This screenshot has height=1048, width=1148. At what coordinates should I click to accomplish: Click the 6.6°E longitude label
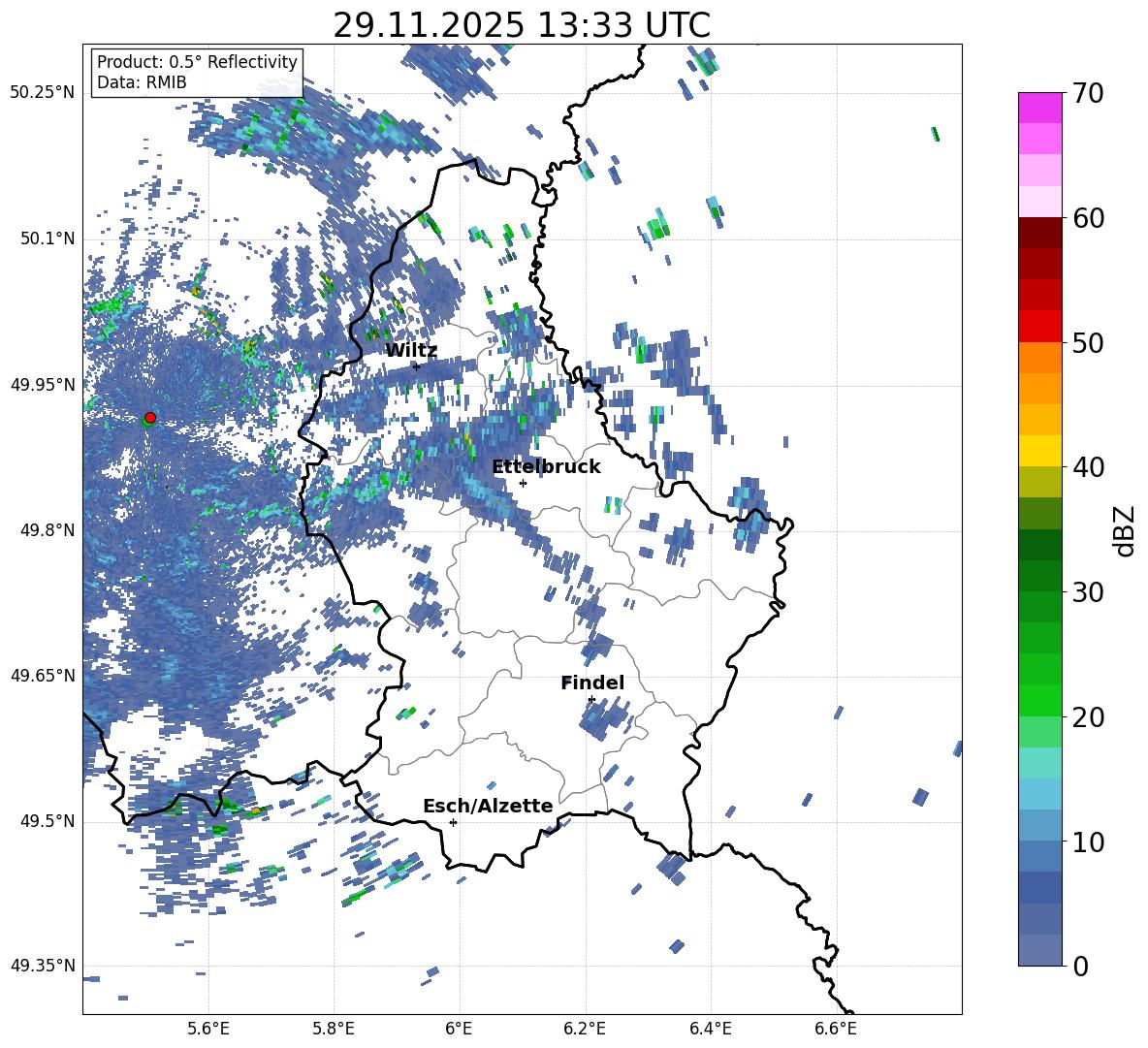coord(836,1029)
